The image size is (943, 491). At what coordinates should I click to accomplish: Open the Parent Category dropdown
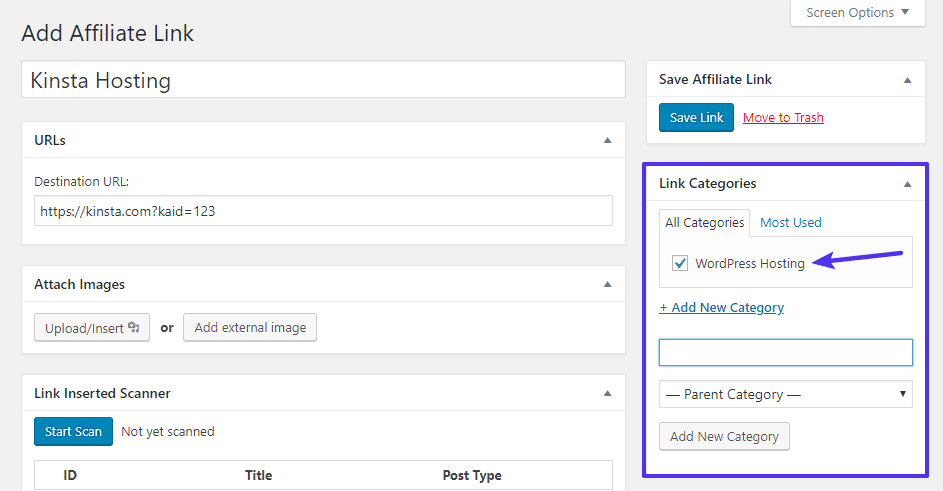[x=785, y=394]
